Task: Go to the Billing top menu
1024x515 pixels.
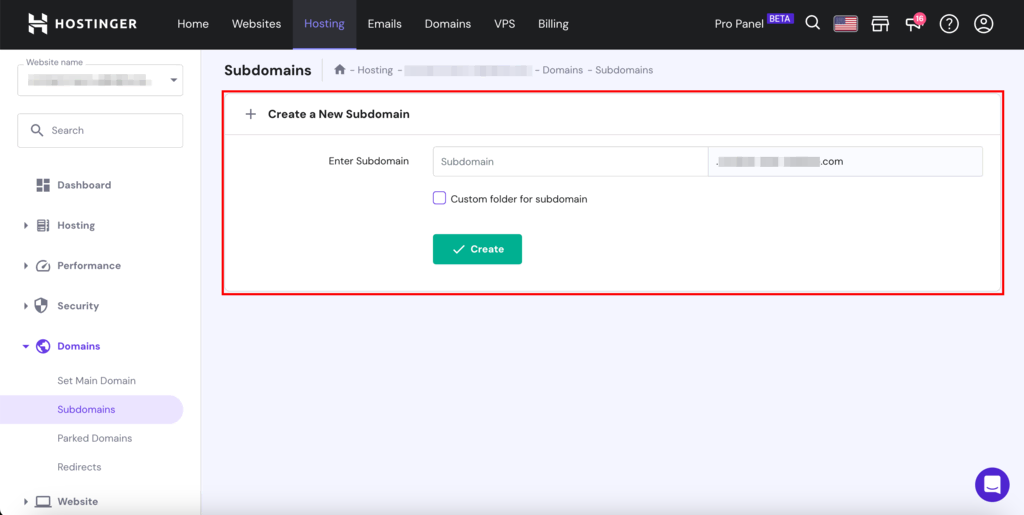Action: click(x=553, y=24)
